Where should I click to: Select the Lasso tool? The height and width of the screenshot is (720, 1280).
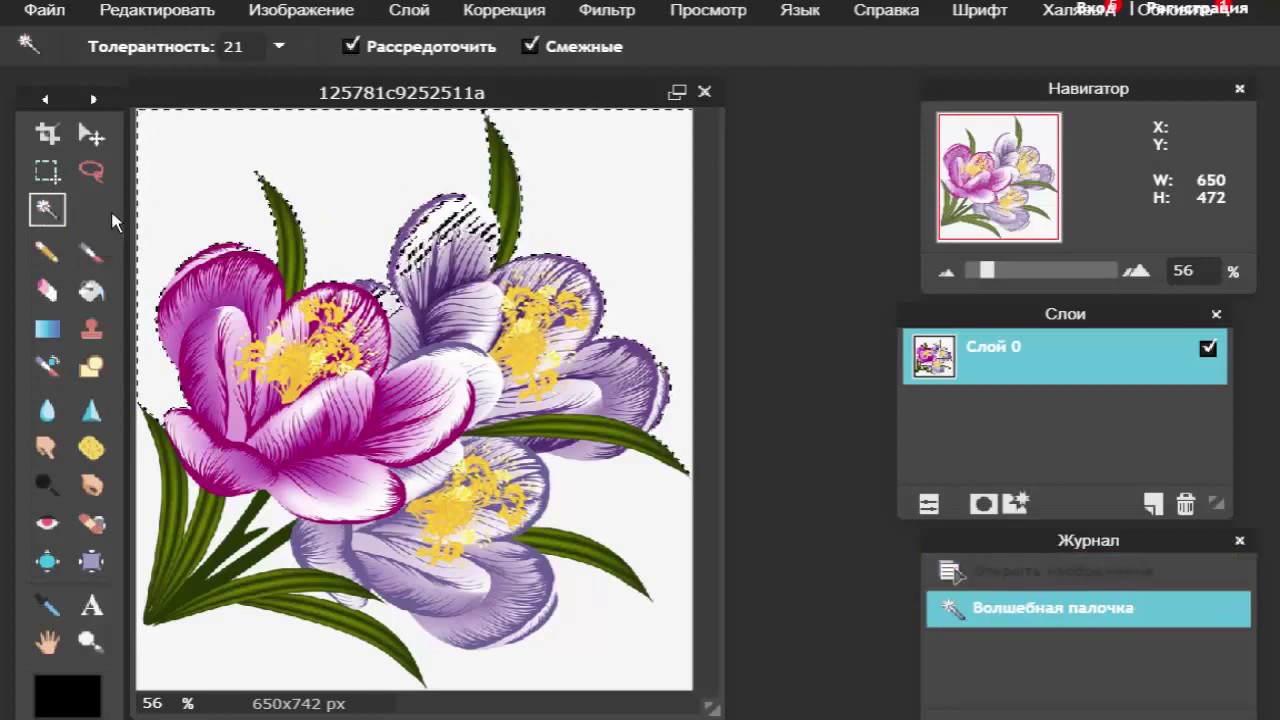click(91, 171)
